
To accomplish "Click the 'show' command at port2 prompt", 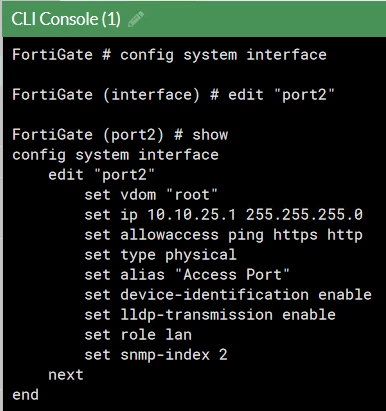I will (x=210, y=135).
